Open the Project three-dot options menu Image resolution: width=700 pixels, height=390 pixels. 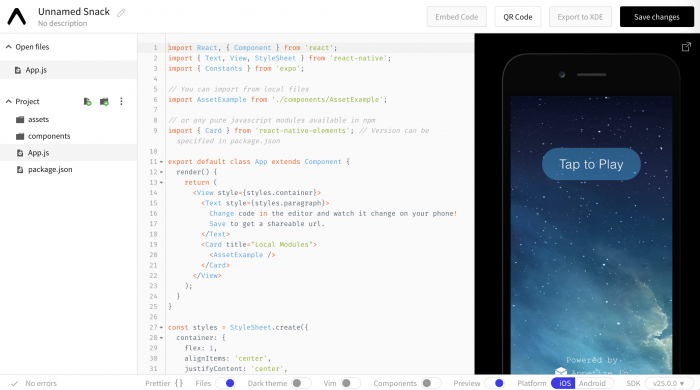[x=121, y=102]
